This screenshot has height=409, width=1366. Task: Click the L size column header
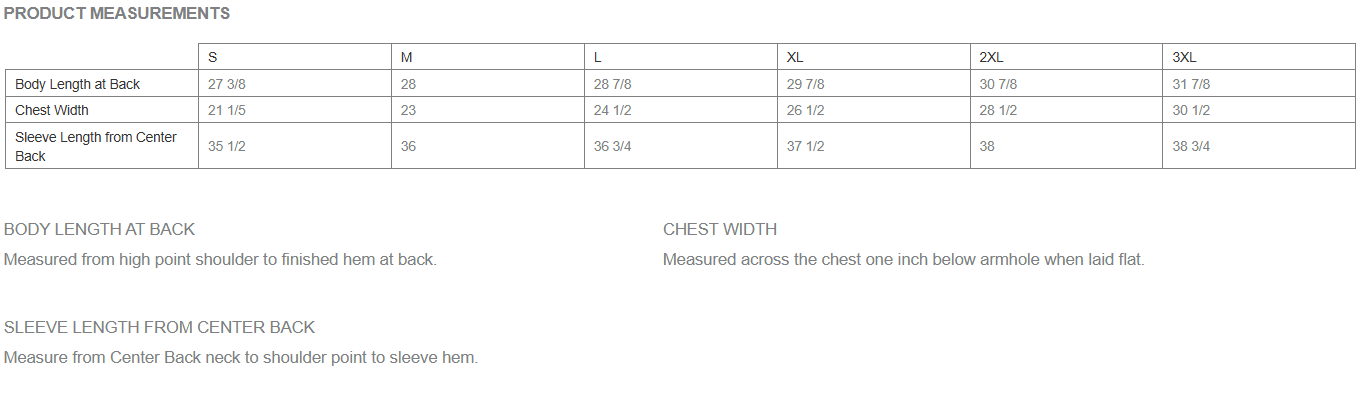pos(598,57)
